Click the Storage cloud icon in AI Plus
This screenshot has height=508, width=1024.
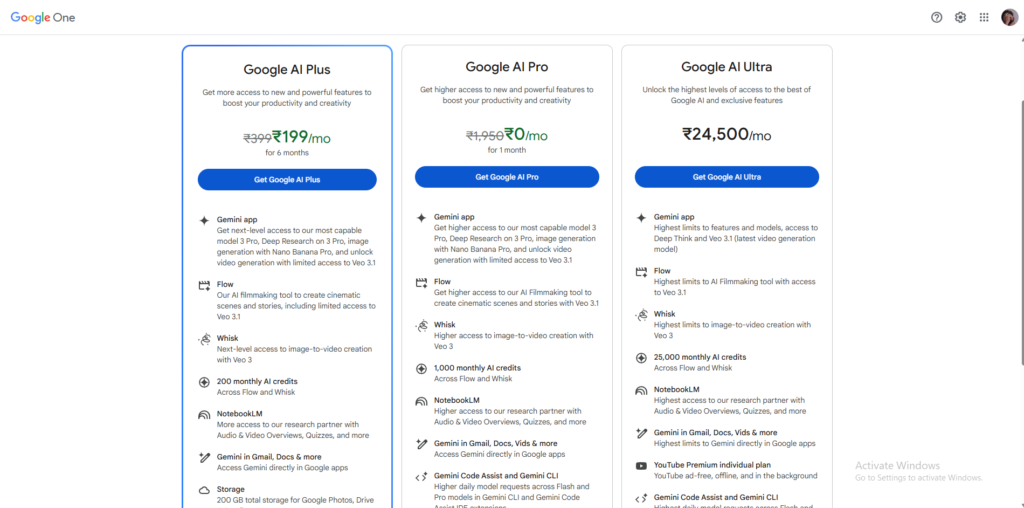coord(204,490)
